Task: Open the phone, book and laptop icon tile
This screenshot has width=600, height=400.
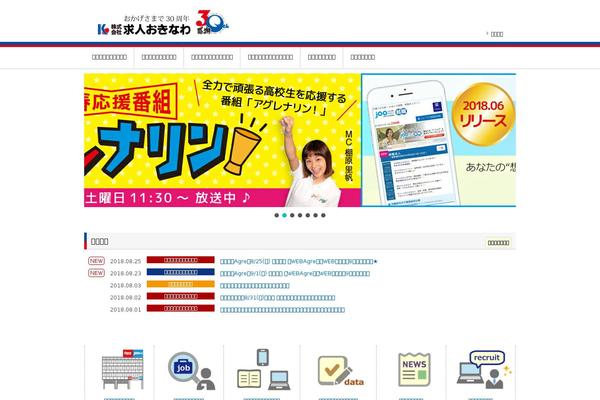Action: [x=262, y=369]
